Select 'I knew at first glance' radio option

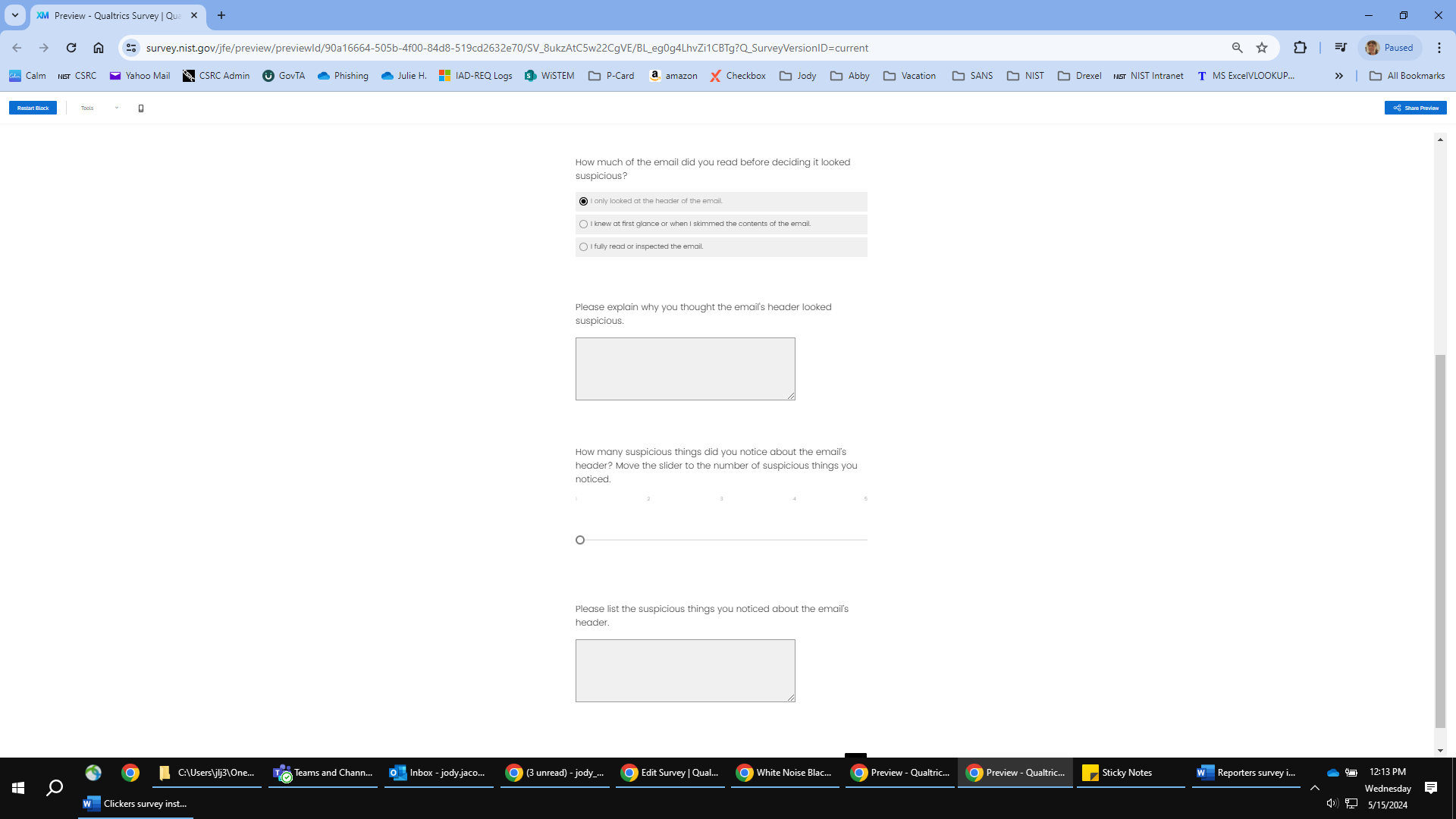(x=583, y=224)
